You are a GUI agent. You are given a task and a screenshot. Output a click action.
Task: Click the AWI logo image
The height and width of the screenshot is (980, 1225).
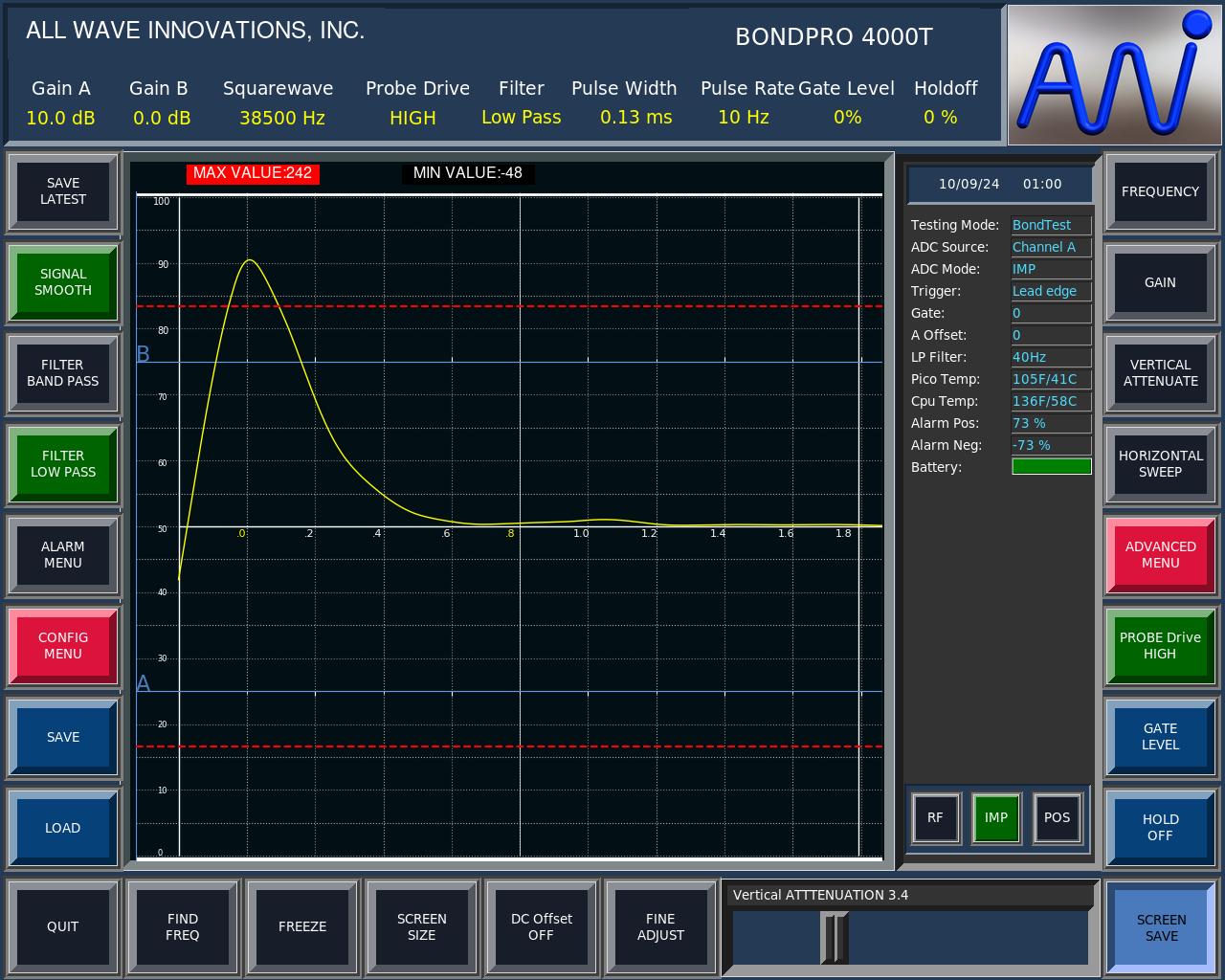click(x=1115, y=75)
